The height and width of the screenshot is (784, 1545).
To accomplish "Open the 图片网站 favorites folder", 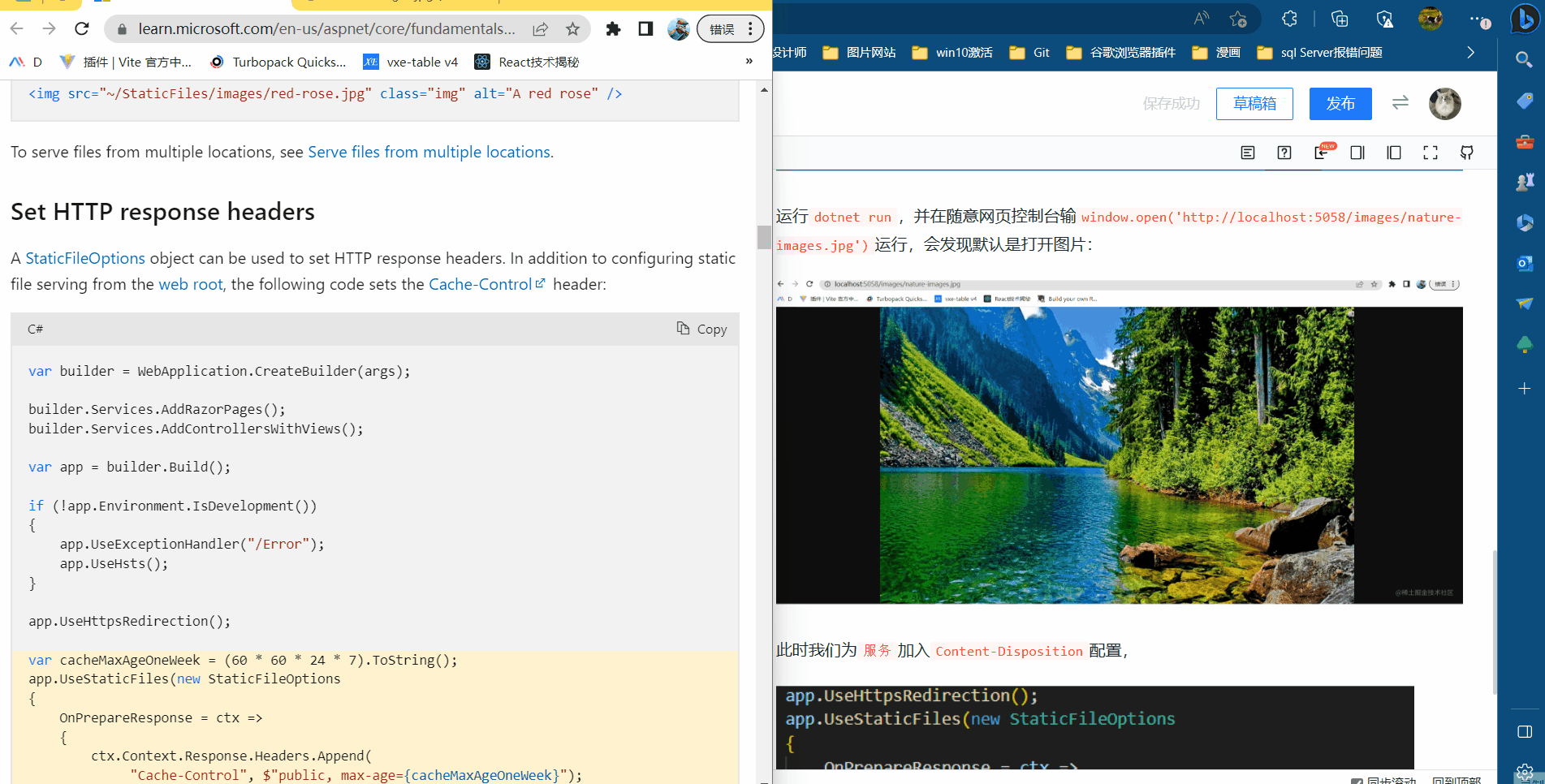I will (859, 53).
